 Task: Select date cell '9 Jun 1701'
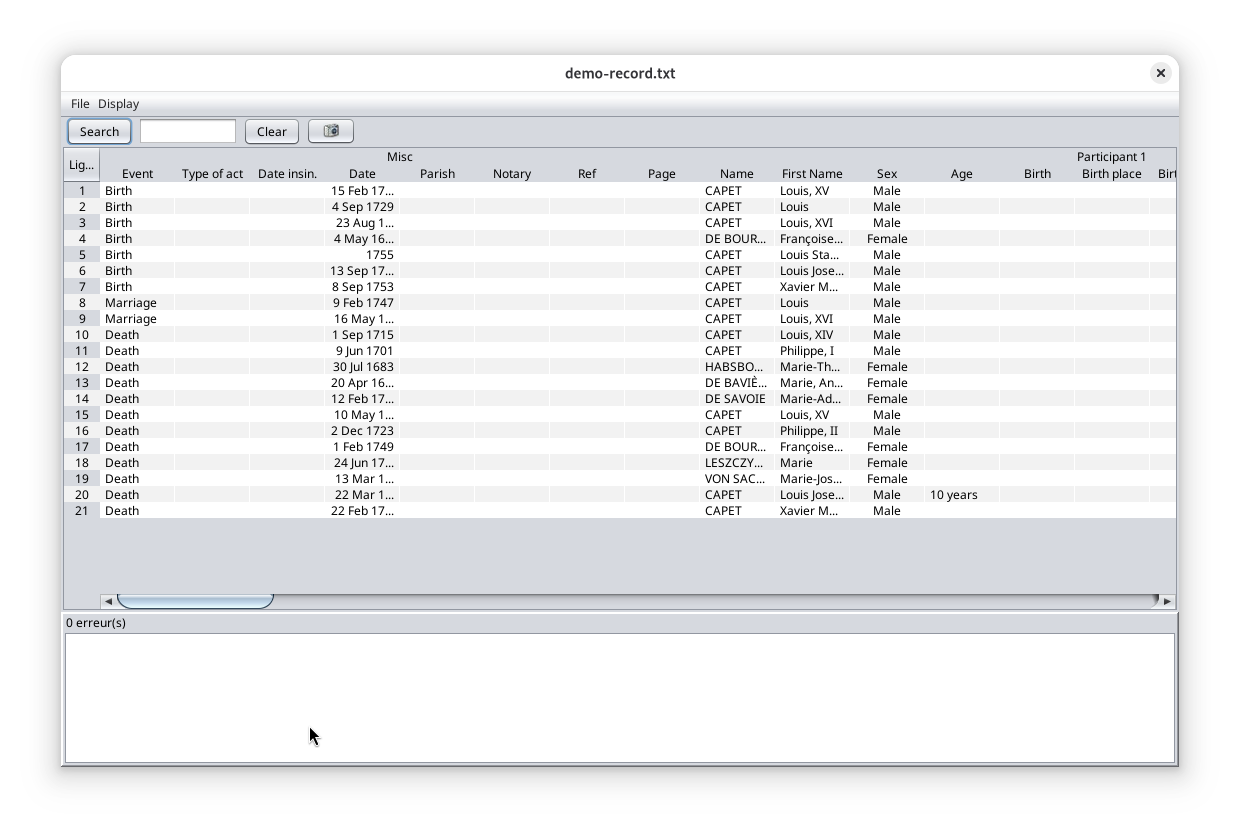click(362, 350)
